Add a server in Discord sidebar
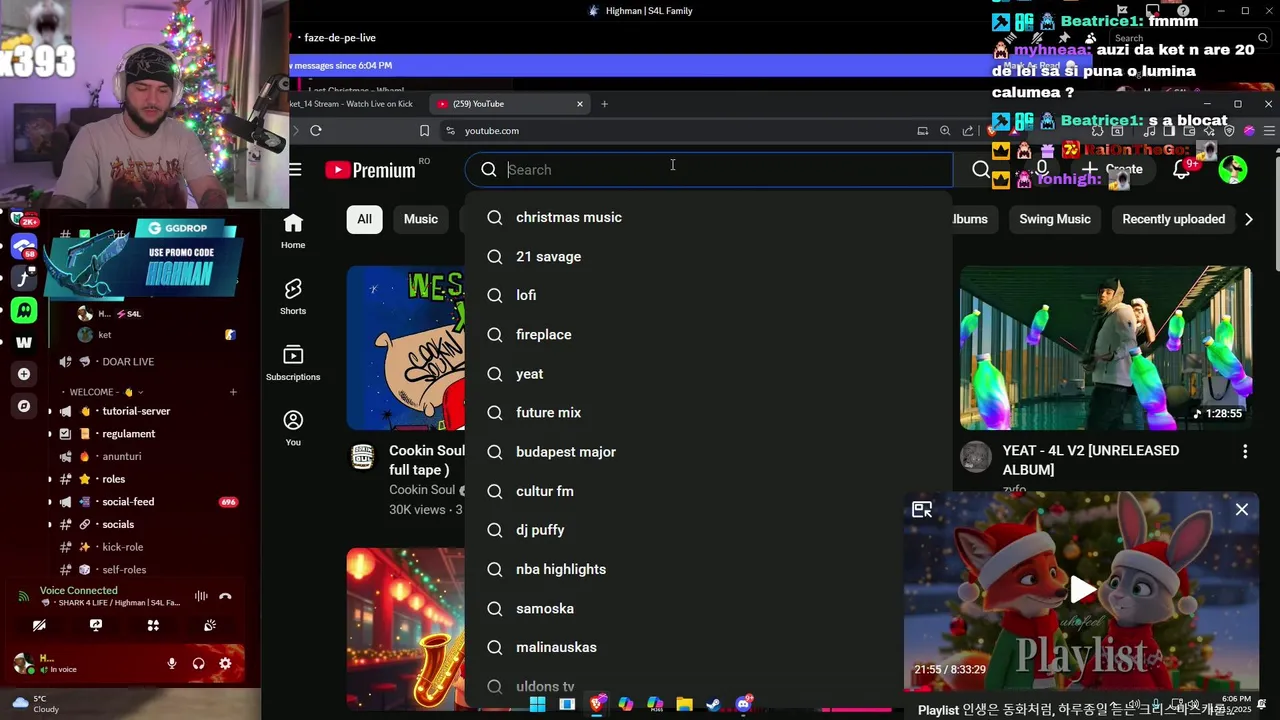The image size is (1280, 720). (24, 374)
